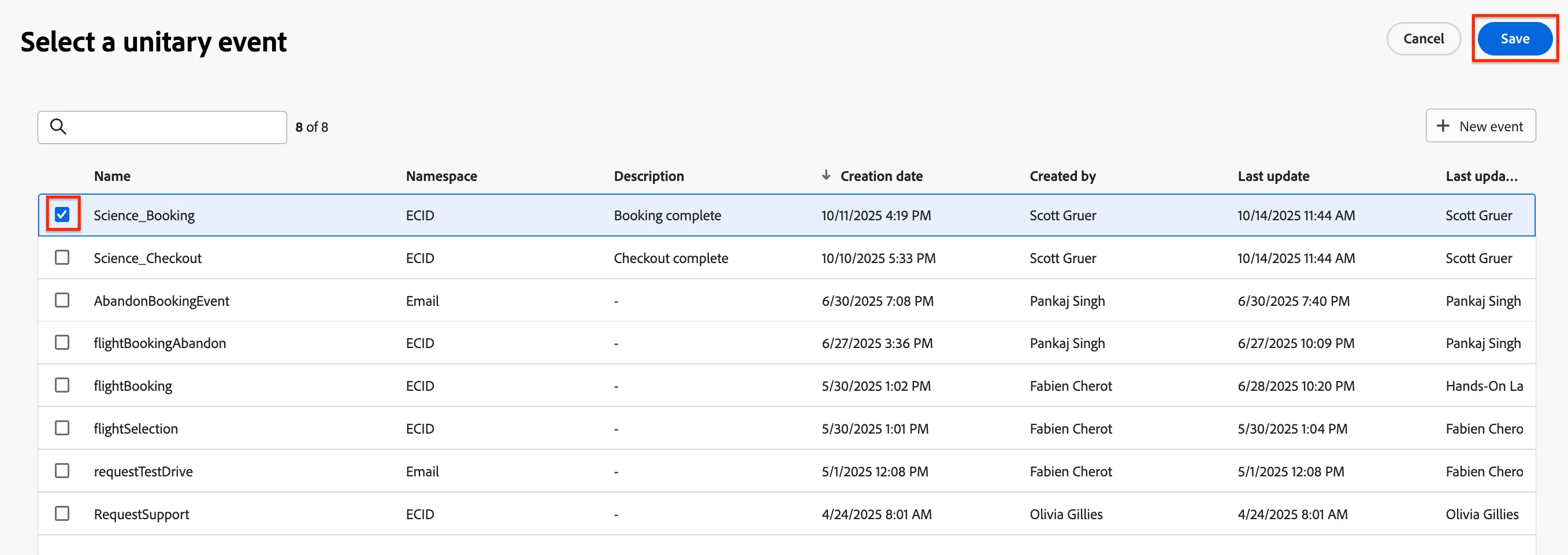Sort by Creation date header
The width and height of the screenshot is (1568, 555).
(882, 176)
